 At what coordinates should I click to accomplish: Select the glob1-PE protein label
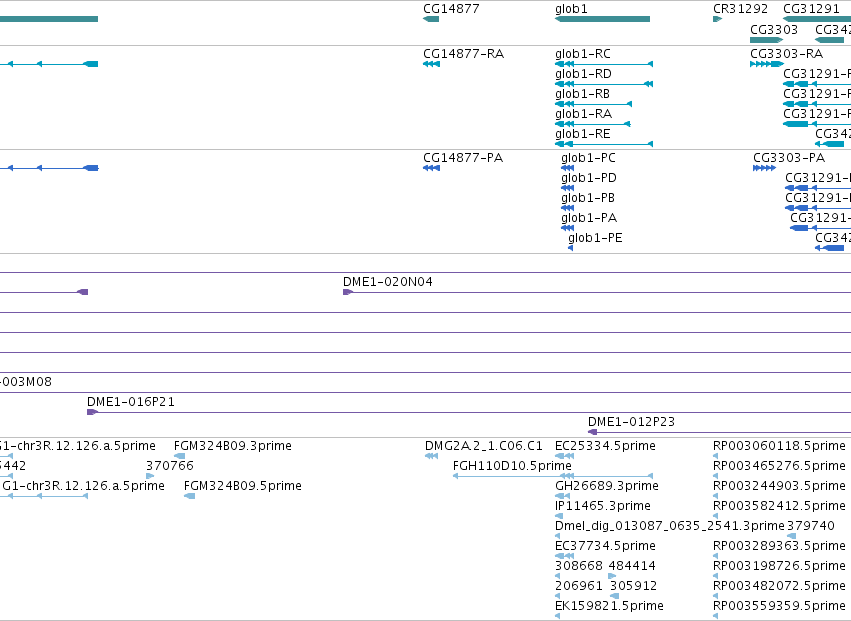point(595,239)
